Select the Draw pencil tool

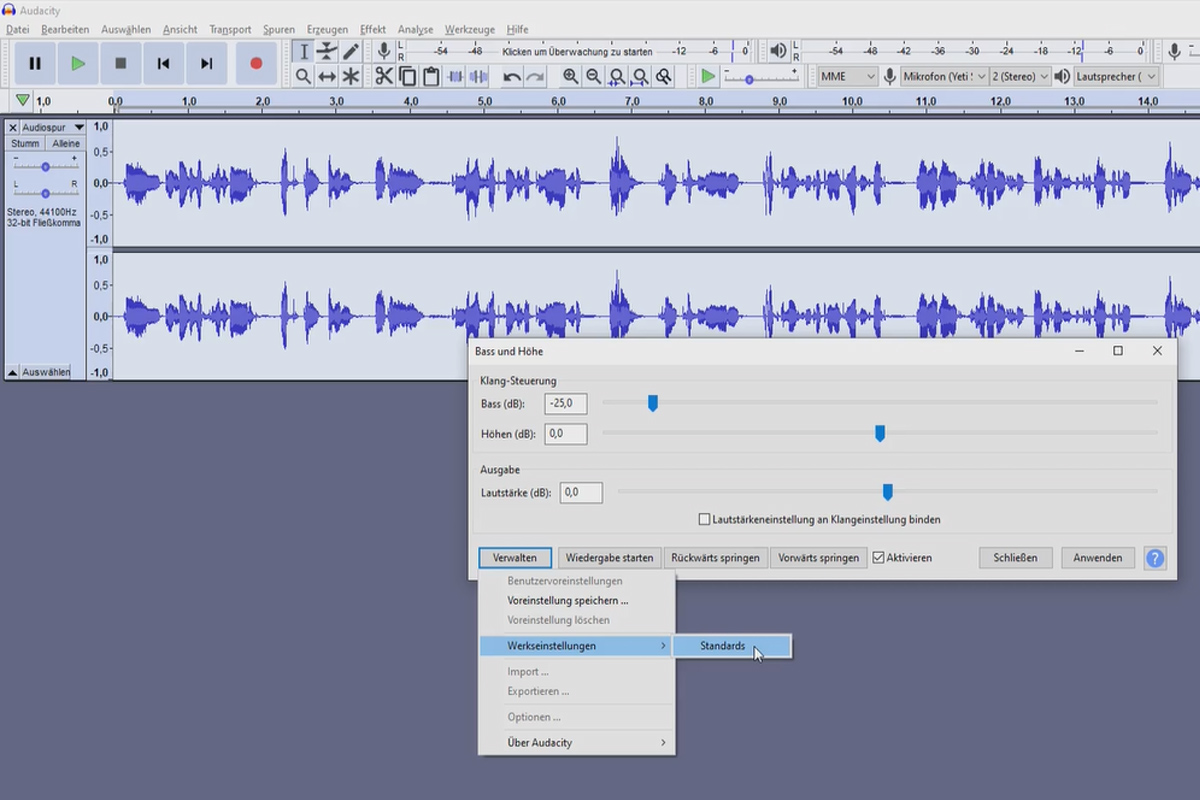click(x=351, y=51)
